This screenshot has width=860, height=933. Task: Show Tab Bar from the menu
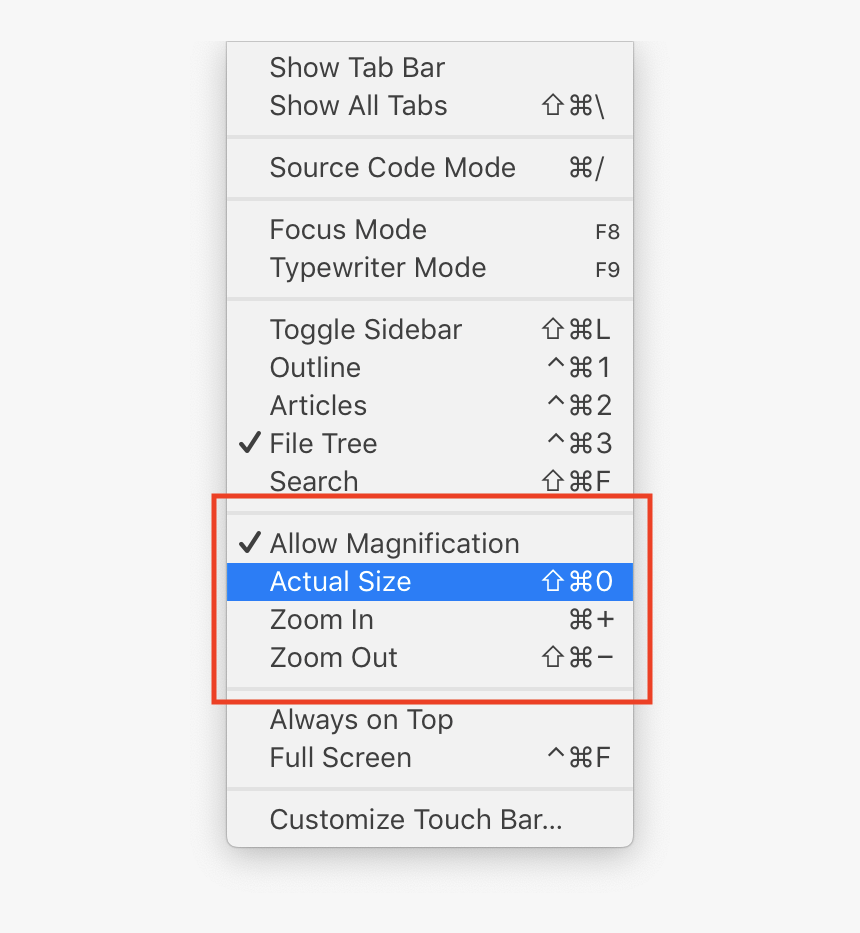(357, 68)
